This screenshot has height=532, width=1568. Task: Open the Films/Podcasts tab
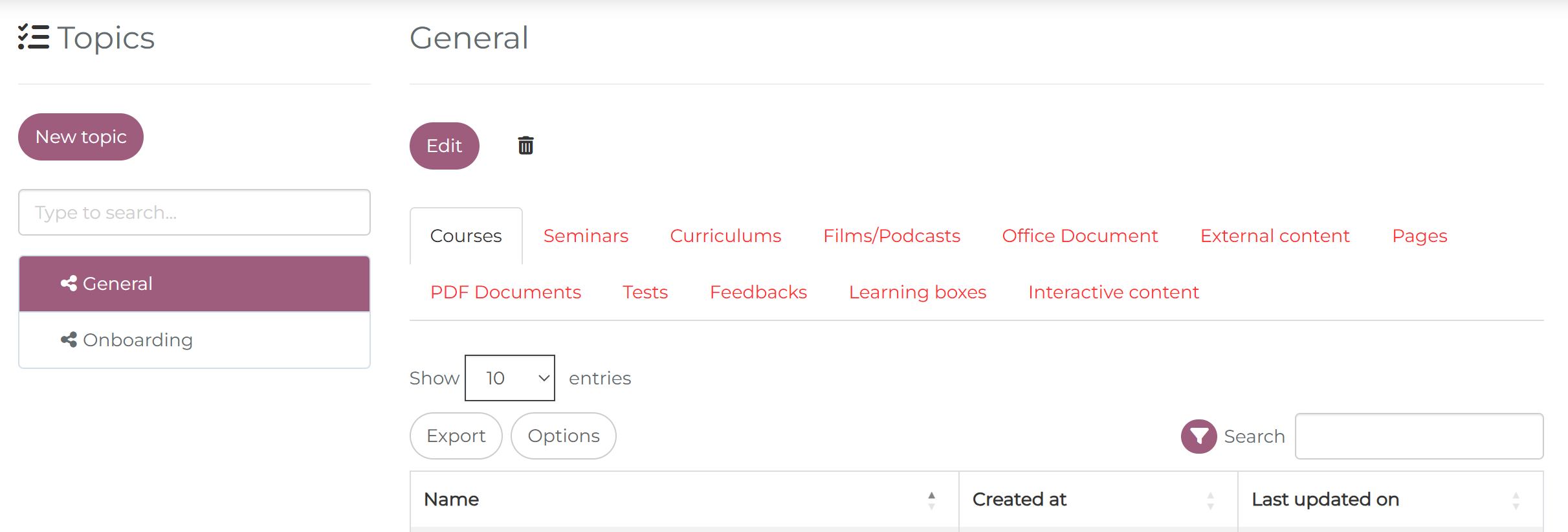(x=891, y=236)
